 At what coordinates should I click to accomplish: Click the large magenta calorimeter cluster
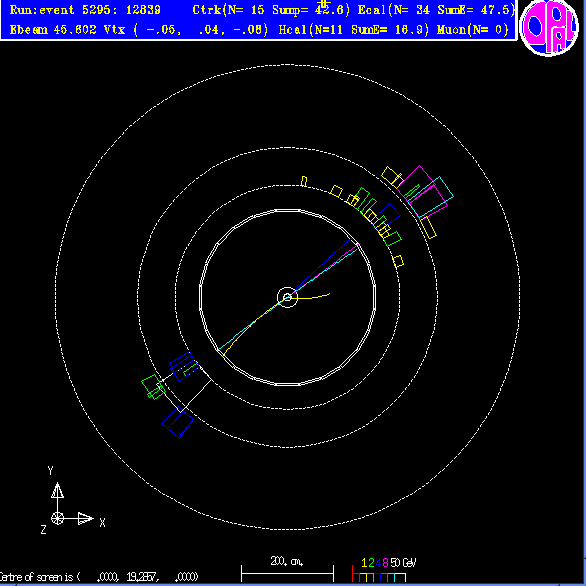[422, 192]
